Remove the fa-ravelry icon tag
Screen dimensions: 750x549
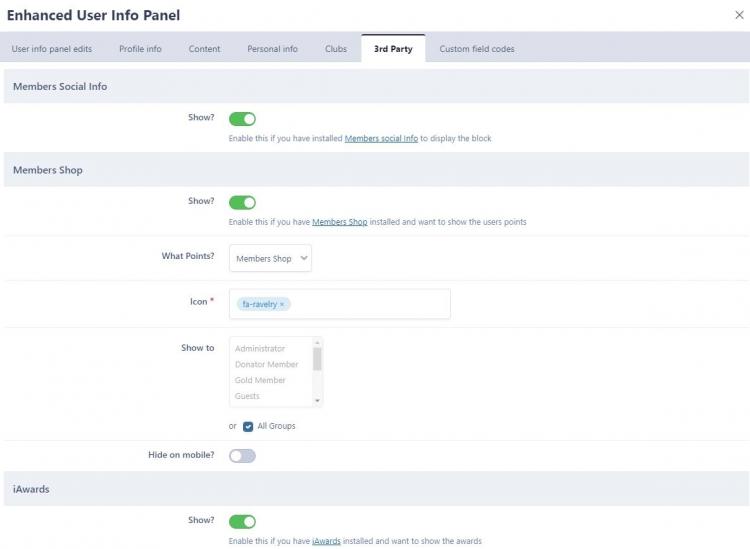[x=282, y=304]
